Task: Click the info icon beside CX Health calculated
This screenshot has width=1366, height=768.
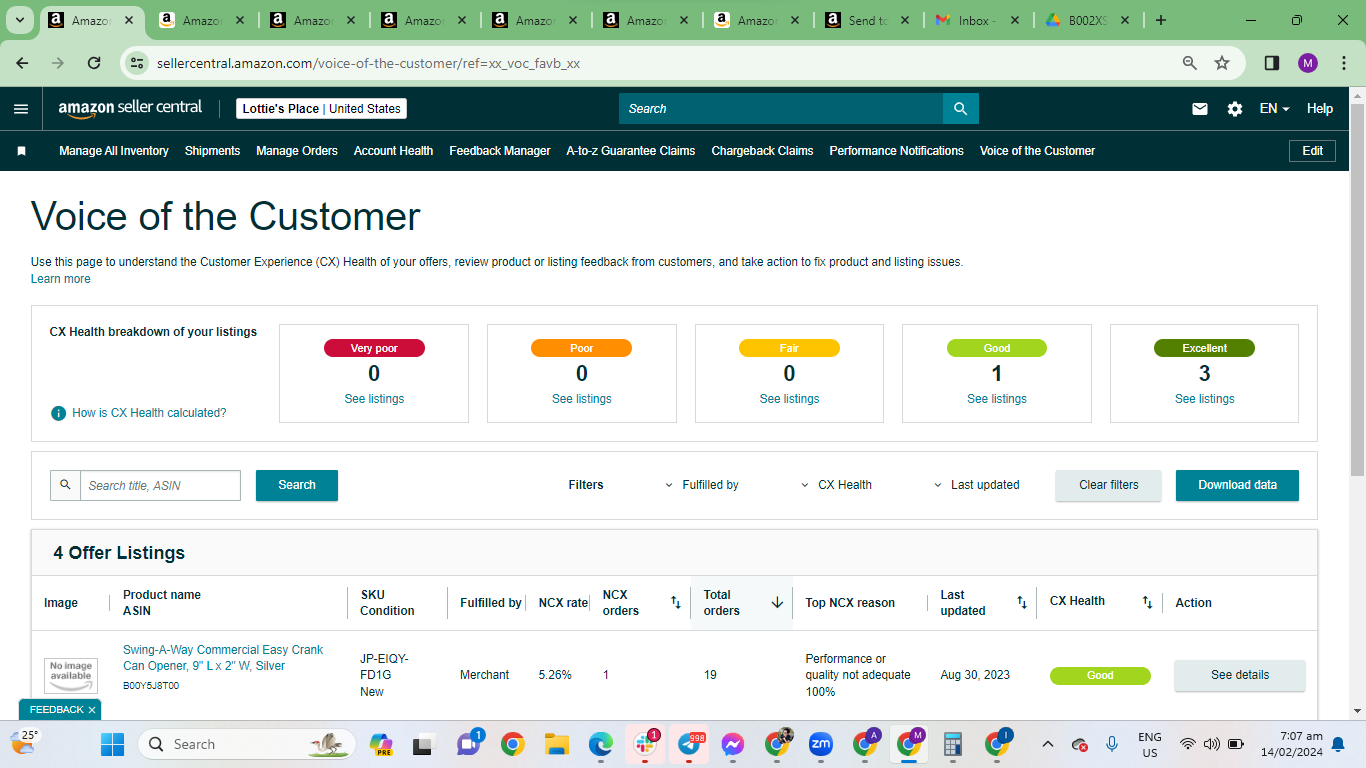Action: tap(59, 413)
